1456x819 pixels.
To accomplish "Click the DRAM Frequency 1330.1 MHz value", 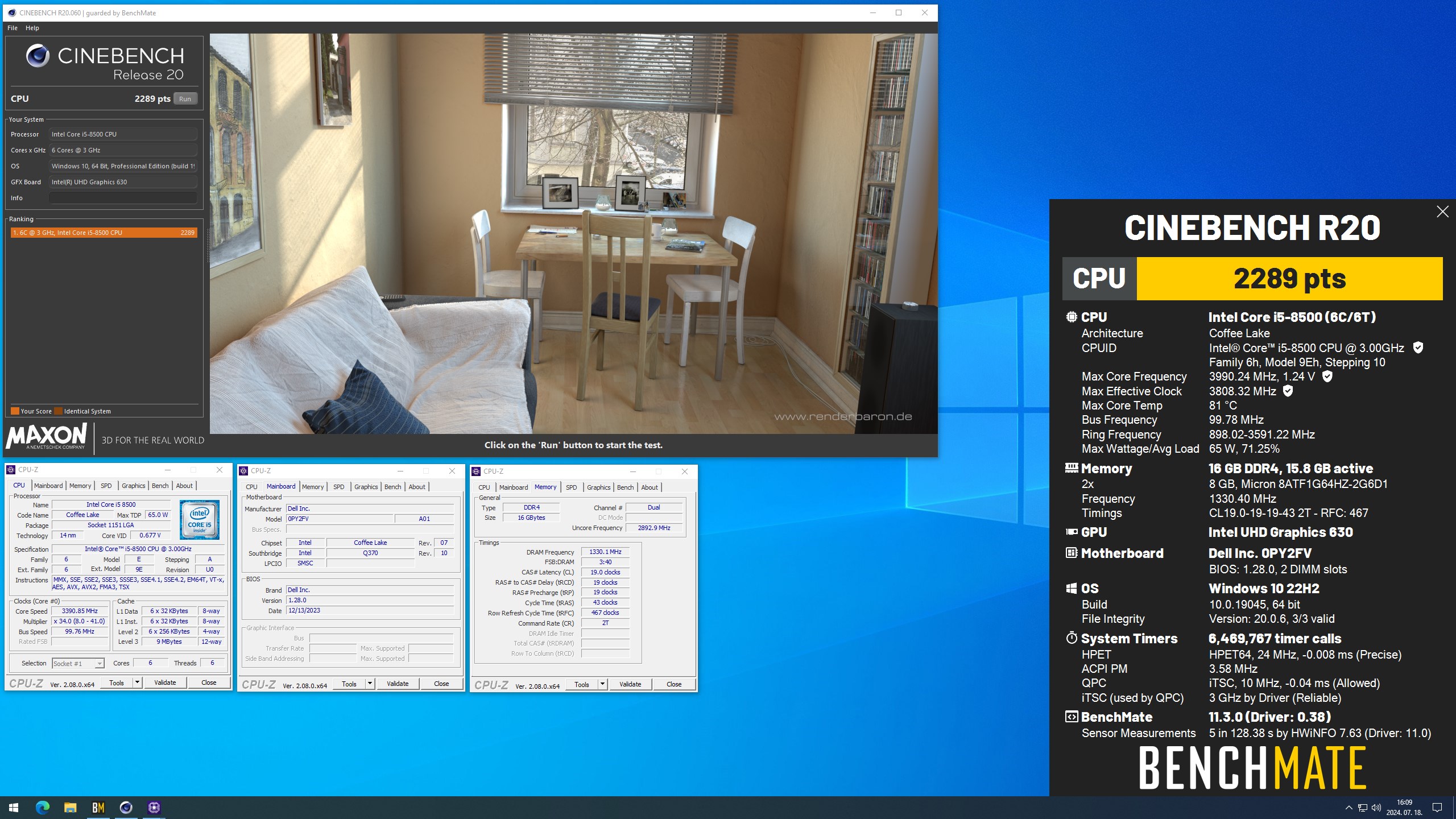I will [x=605, y=552].
